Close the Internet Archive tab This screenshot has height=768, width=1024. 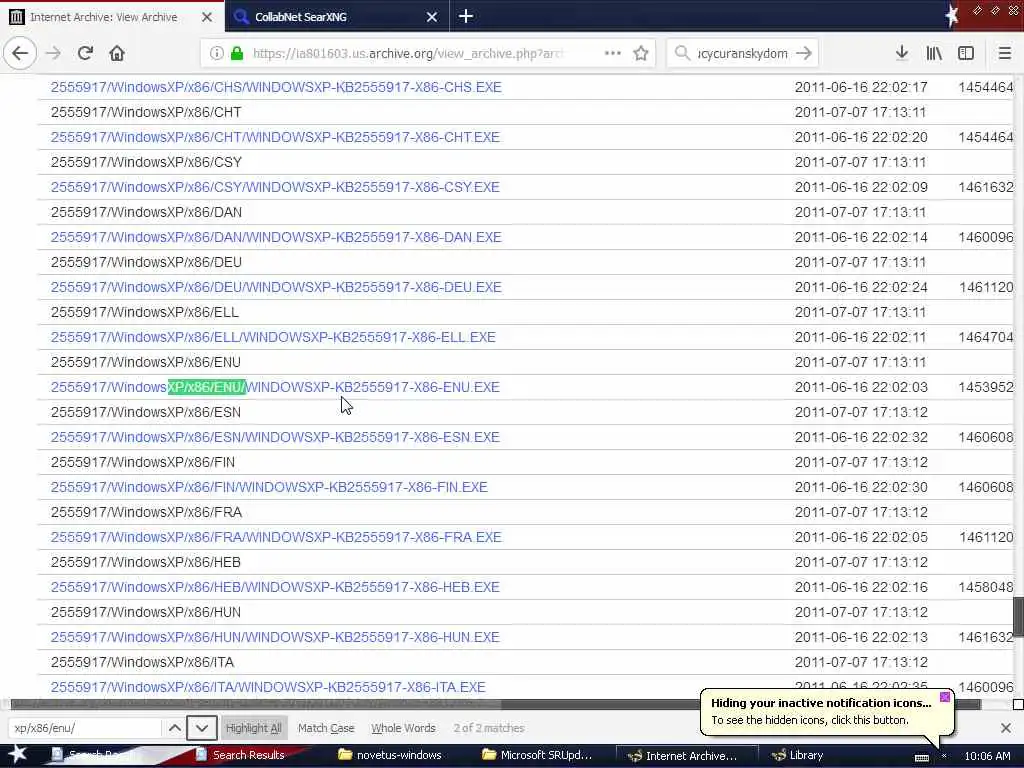207,17
